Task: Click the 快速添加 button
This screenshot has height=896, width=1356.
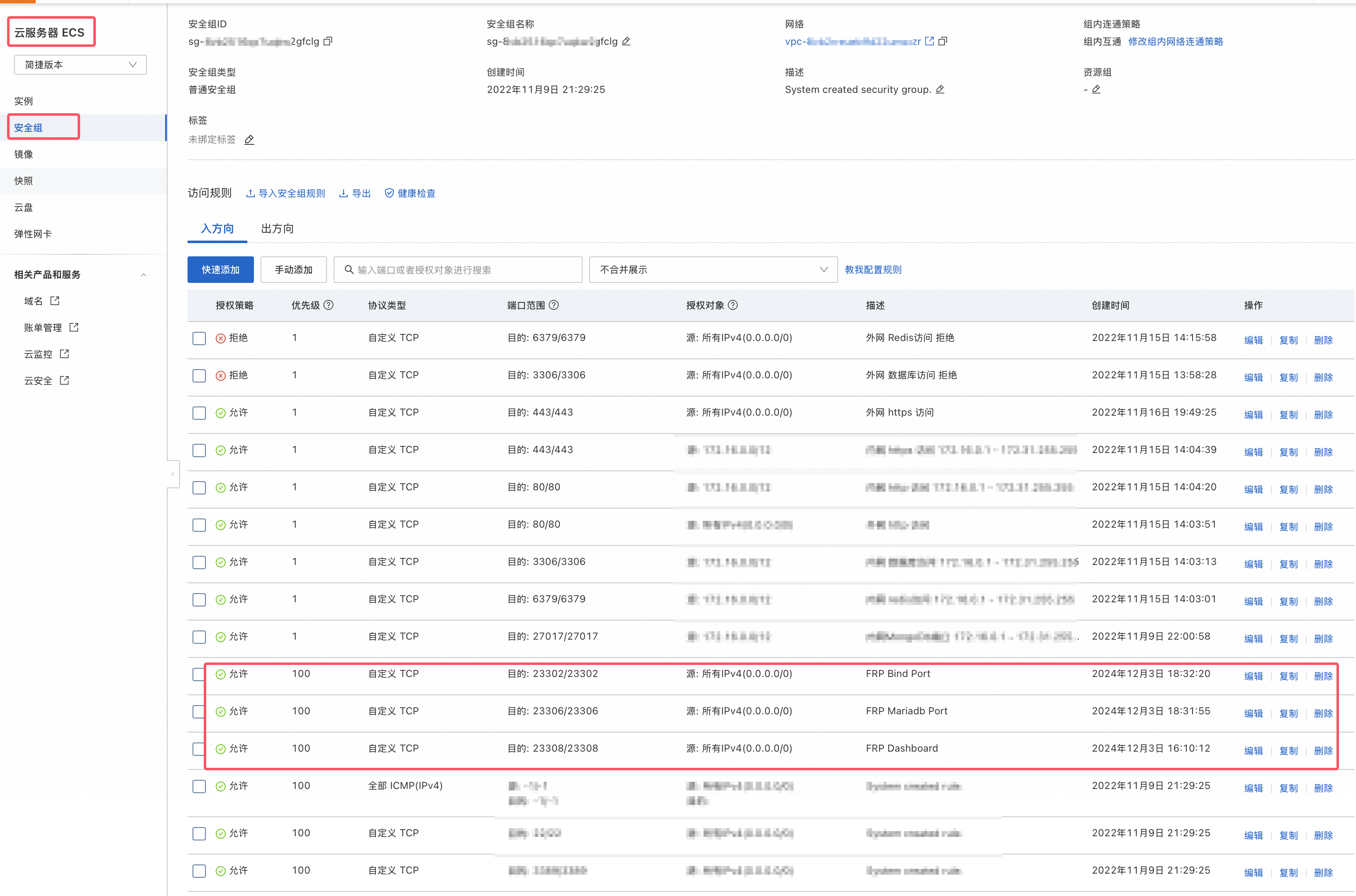Action: coord(221,270)
